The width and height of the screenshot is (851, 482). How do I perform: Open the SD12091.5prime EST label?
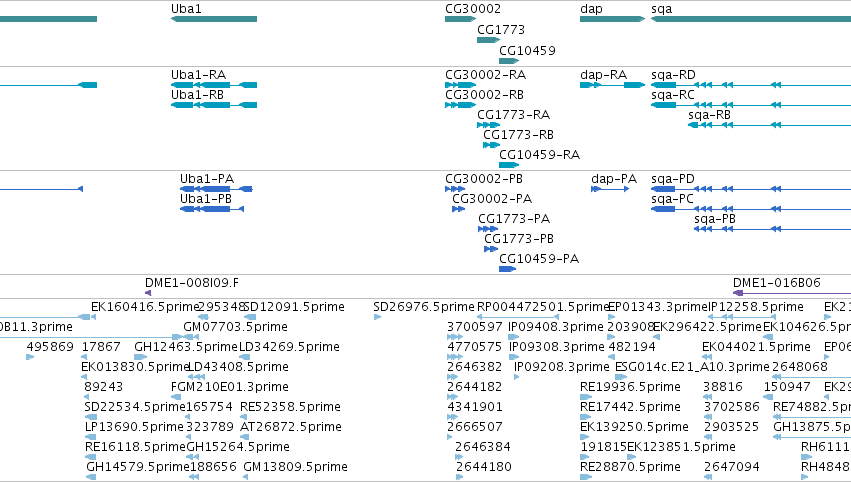294,307
